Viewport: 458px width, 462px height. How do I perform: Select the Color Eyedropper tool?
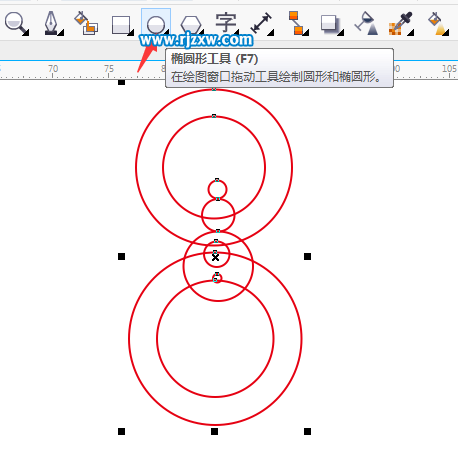401,23
